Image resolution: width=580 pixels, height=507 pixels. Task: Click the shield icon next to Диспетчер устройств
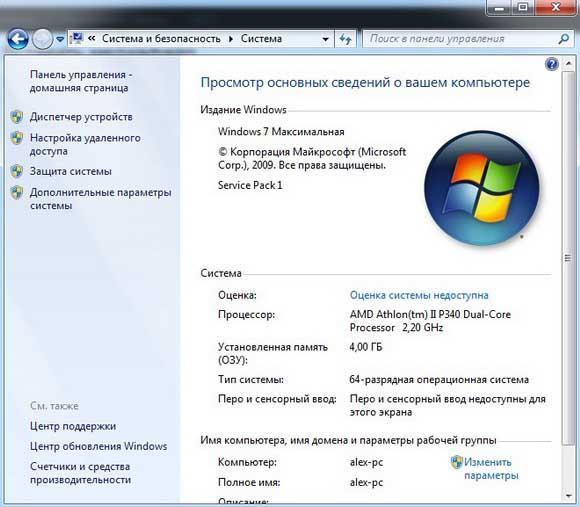17,117
